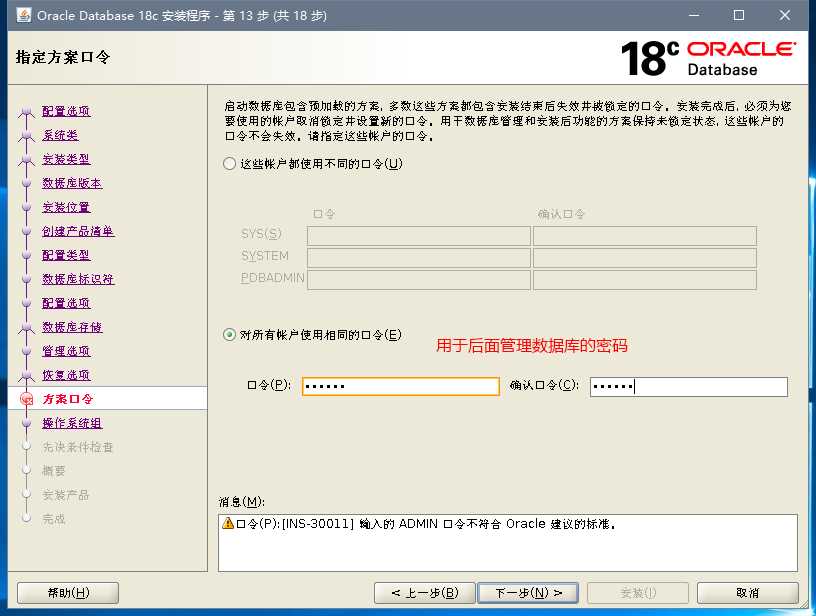
Task: Go to the 数据库版本 step
Action: pos(72,183)
